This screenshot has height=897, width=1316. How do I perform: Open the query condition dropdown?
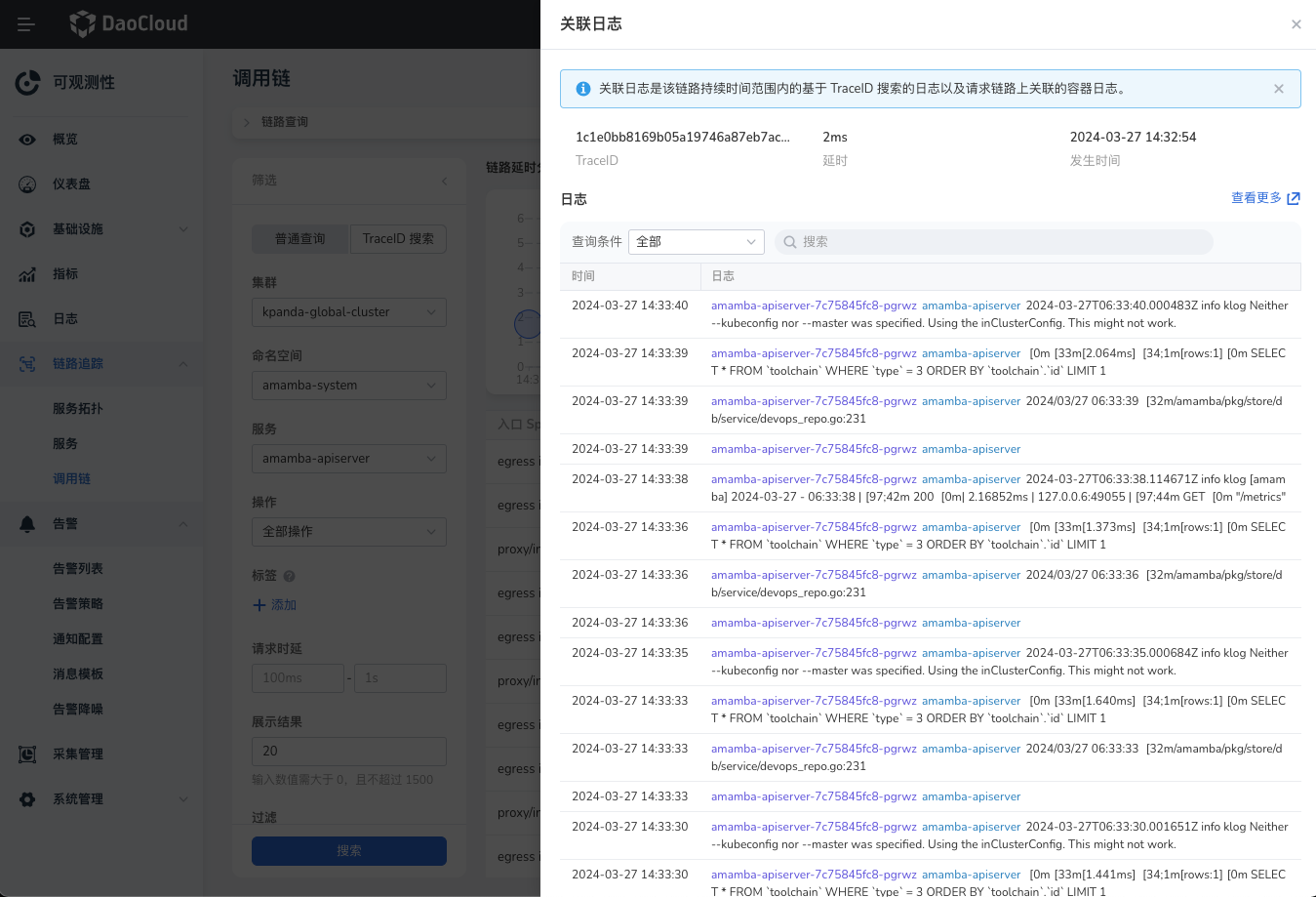pyautogui.click(x=696, y=242)
